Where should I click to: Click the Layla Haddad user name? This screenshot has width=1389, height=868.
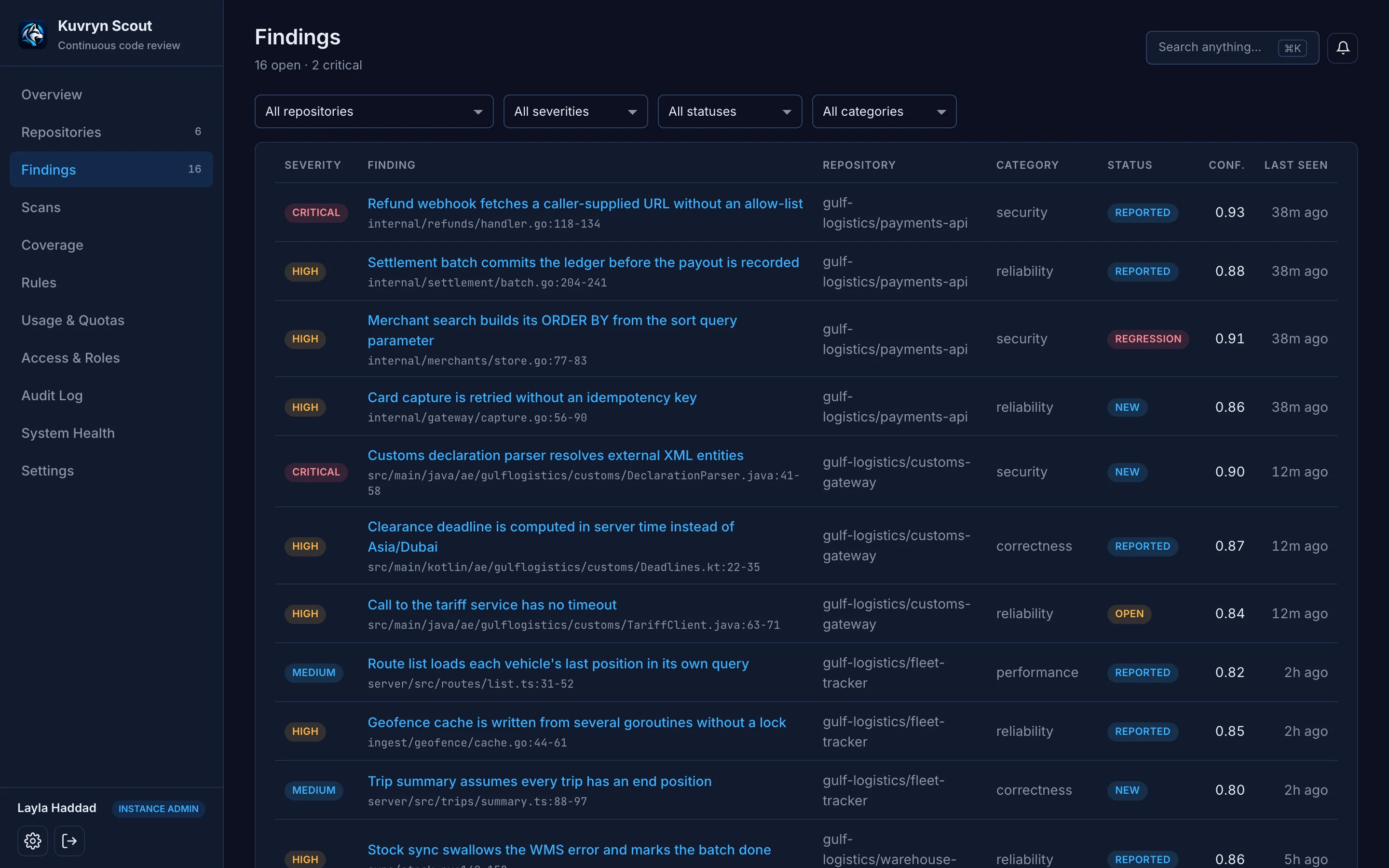57,808
